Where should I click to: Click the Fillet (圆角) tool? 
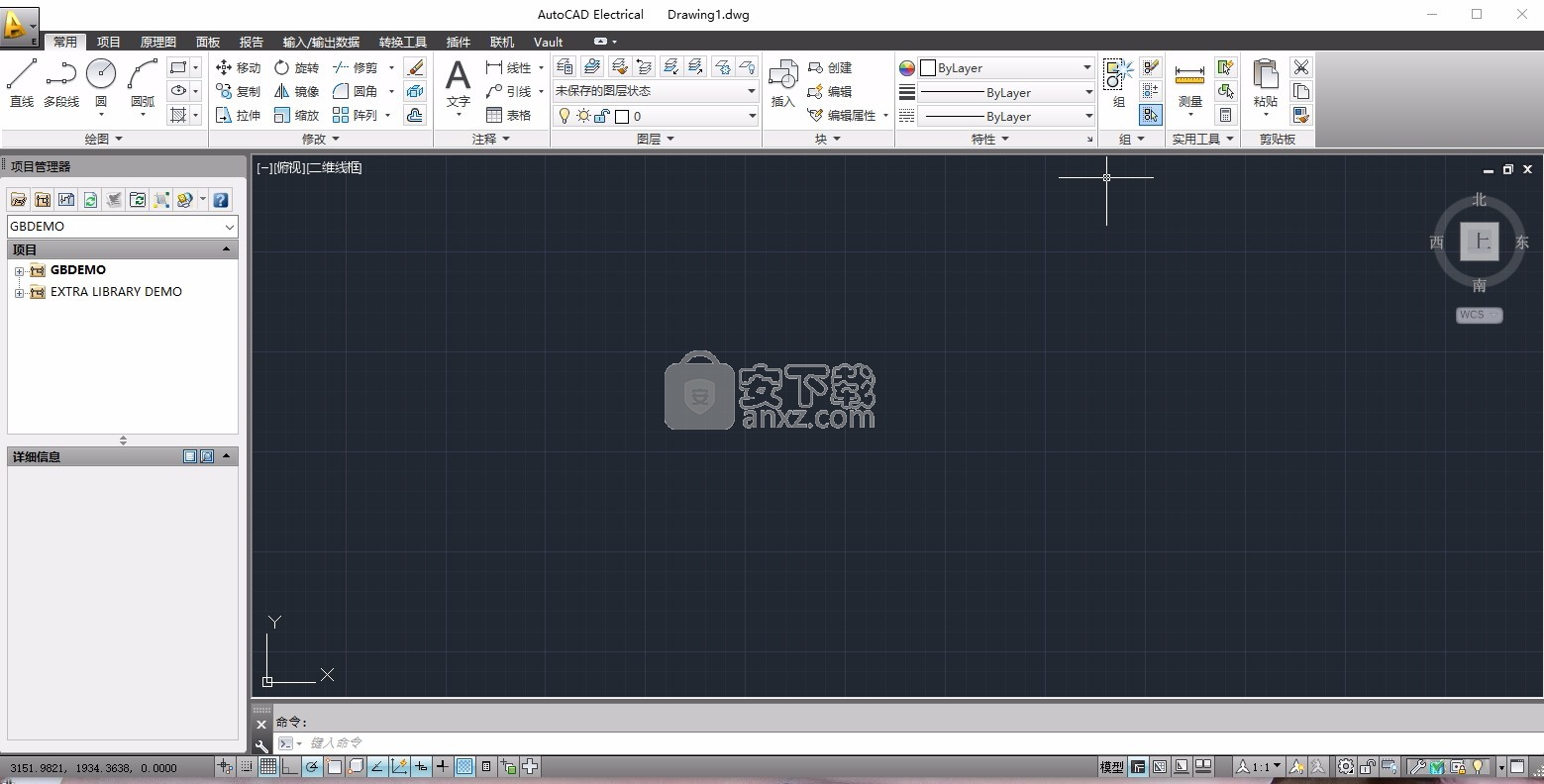(x=356, y=91)
